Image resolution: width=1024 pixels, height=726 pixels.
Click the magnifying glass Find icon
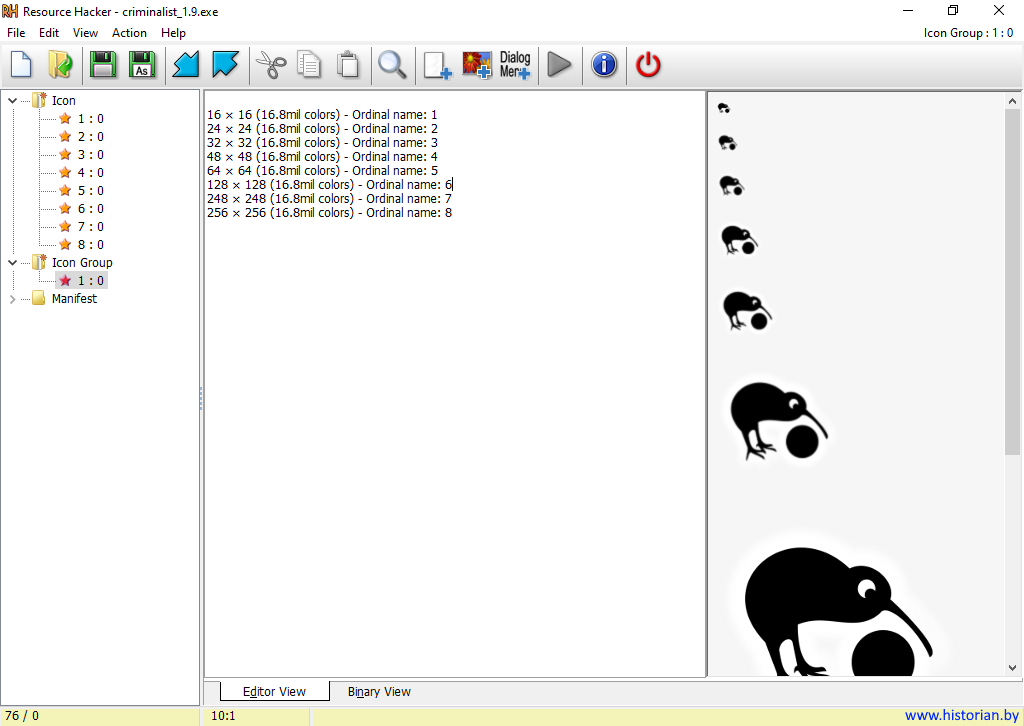click(x=391, y=65)
